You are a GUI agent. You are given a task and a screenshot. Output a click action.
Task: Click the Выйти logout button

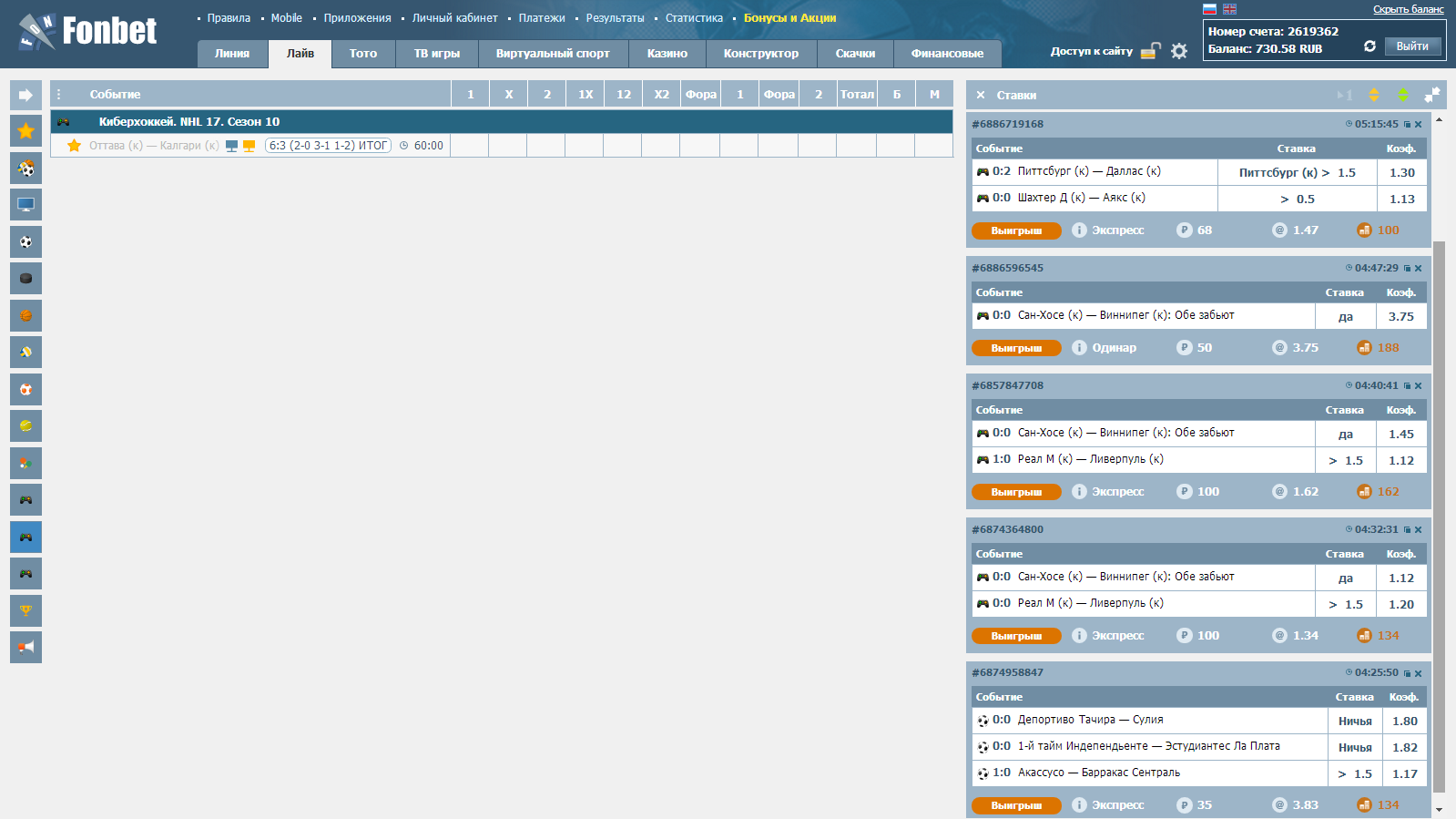pyautogui.click(x=1412, y=46)
